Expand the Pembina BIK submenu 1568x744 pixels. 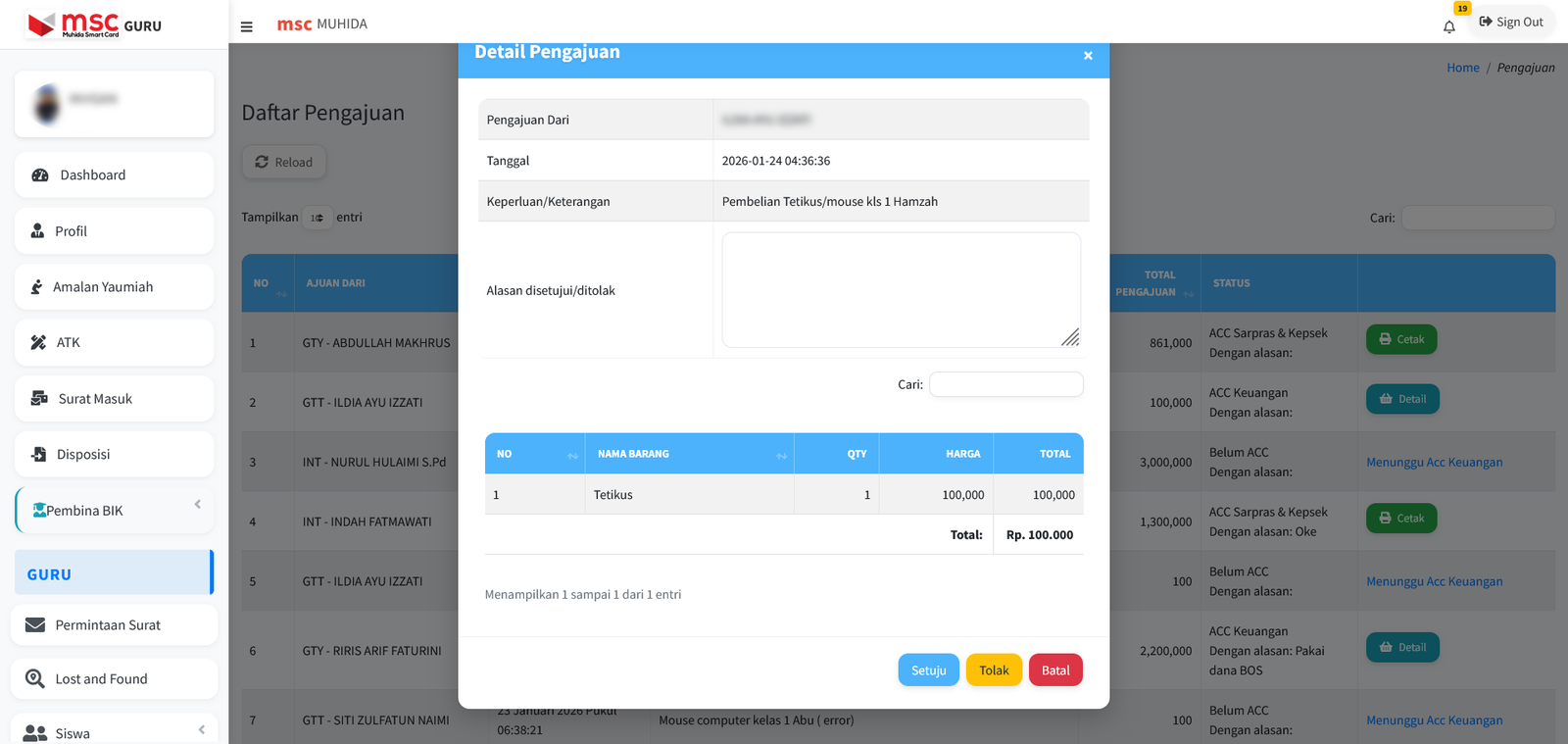click(x=115, y=510)
